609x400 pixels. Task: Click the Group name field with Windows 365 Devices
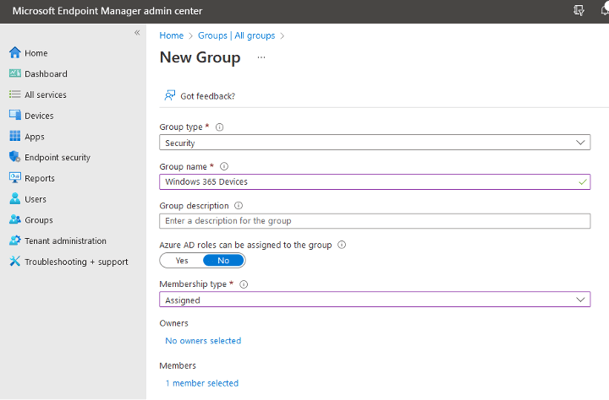[x=375, y=182]
